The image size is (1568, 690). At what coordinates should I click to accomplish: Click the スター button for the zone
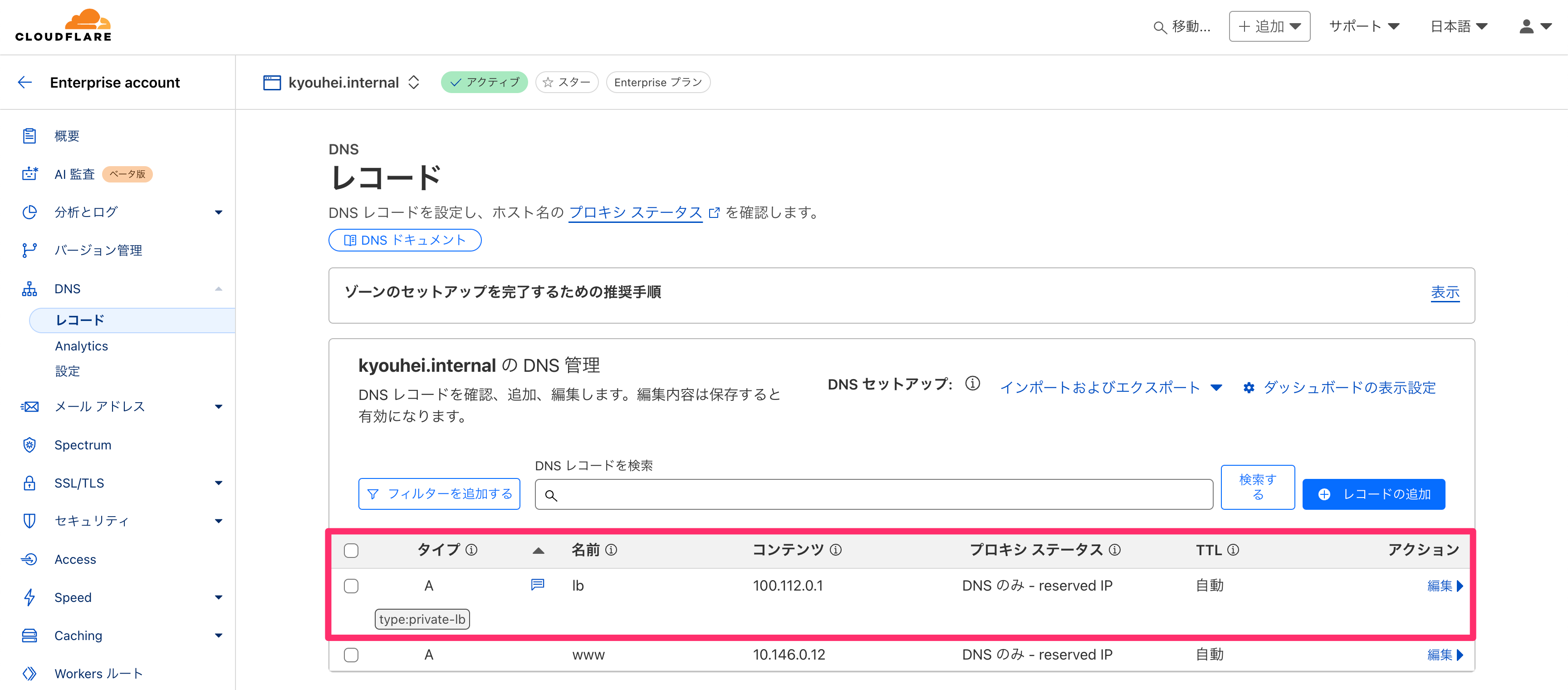(567, 82)
